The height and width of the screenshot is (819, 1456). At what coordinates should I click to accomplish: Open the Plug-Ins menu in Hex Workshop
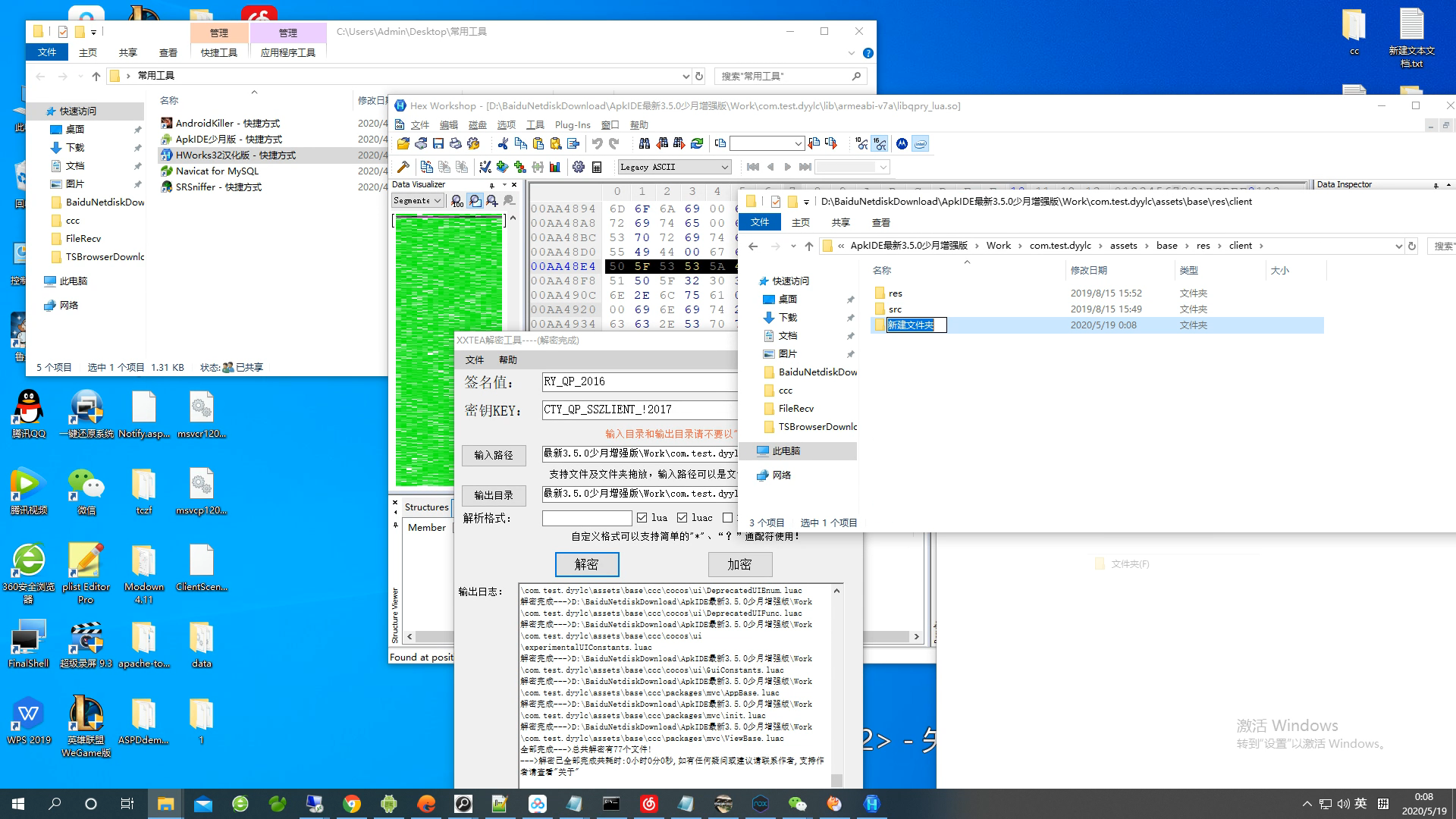pyautogui.click(x=572, y=125)
